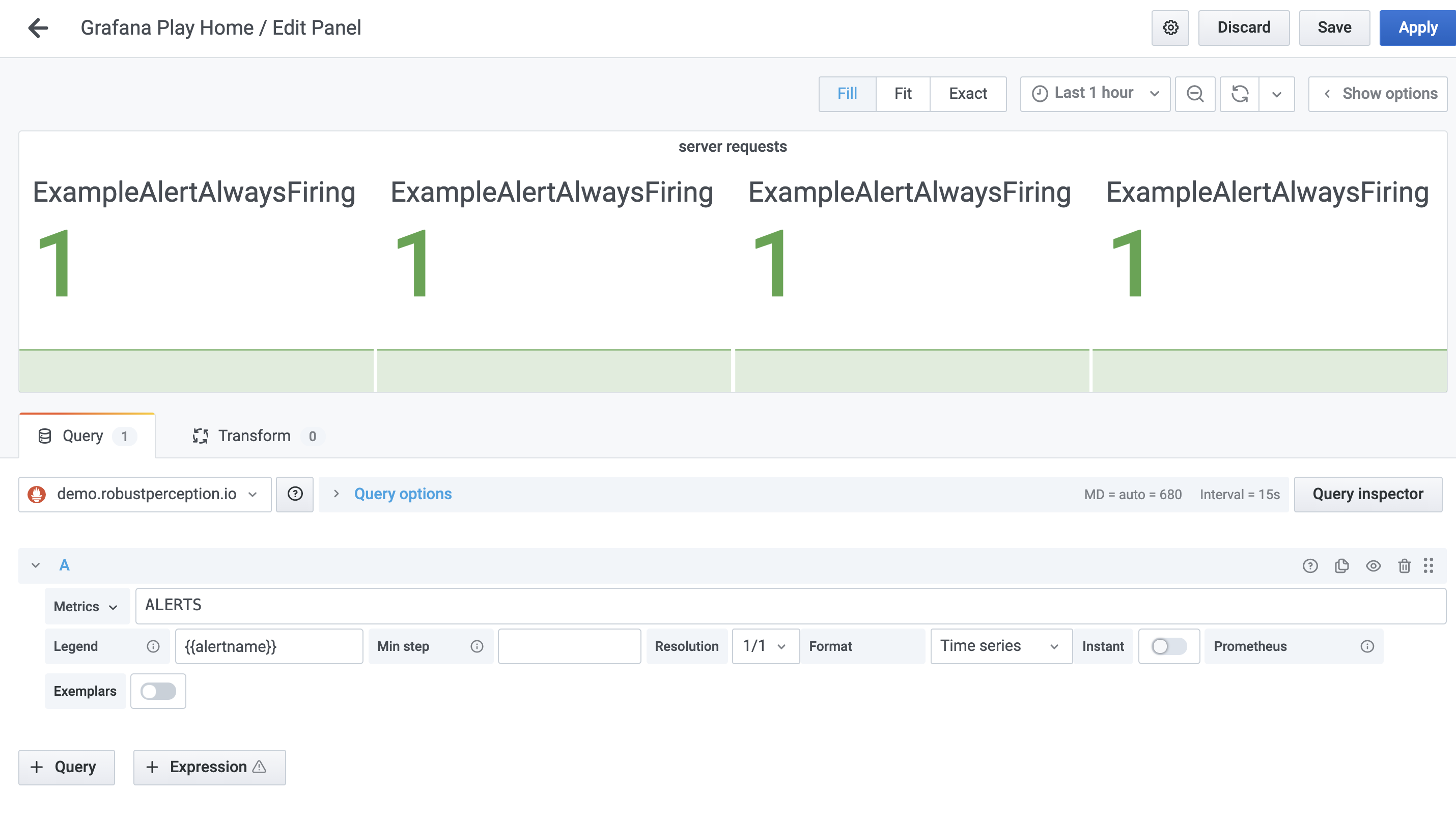
Task: Click the zoom out time range icon
Action: pyautogui.click(x=1195, y=94)
